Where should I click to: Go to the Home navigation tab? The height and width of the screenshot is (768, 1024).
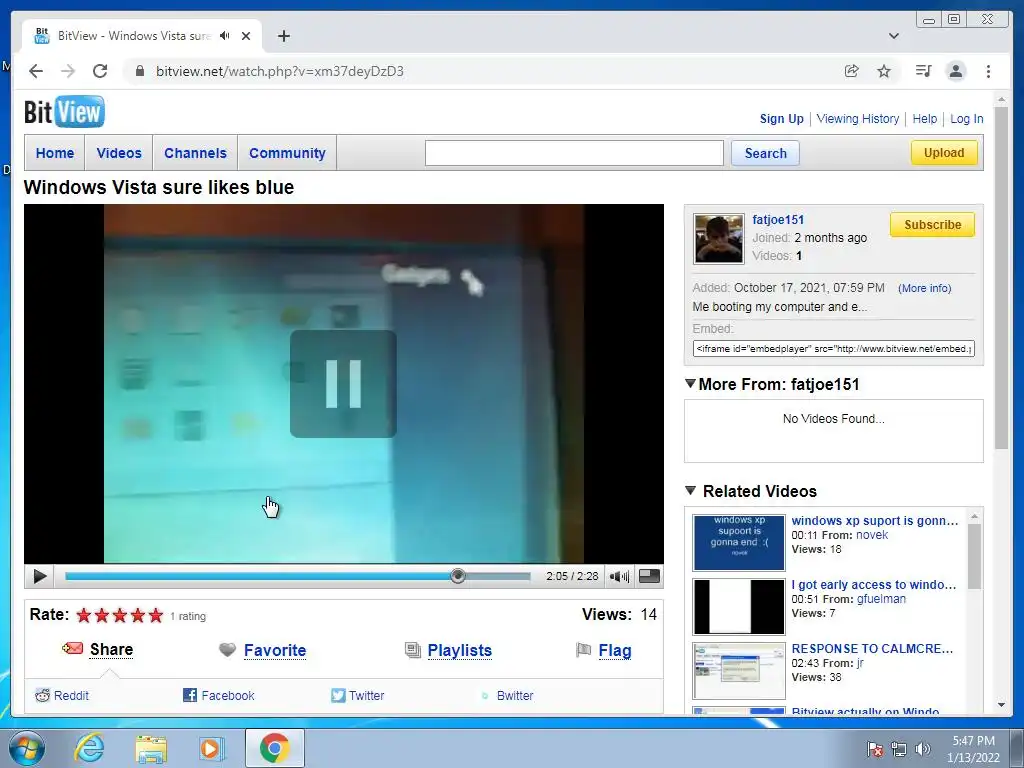point(55,153)
